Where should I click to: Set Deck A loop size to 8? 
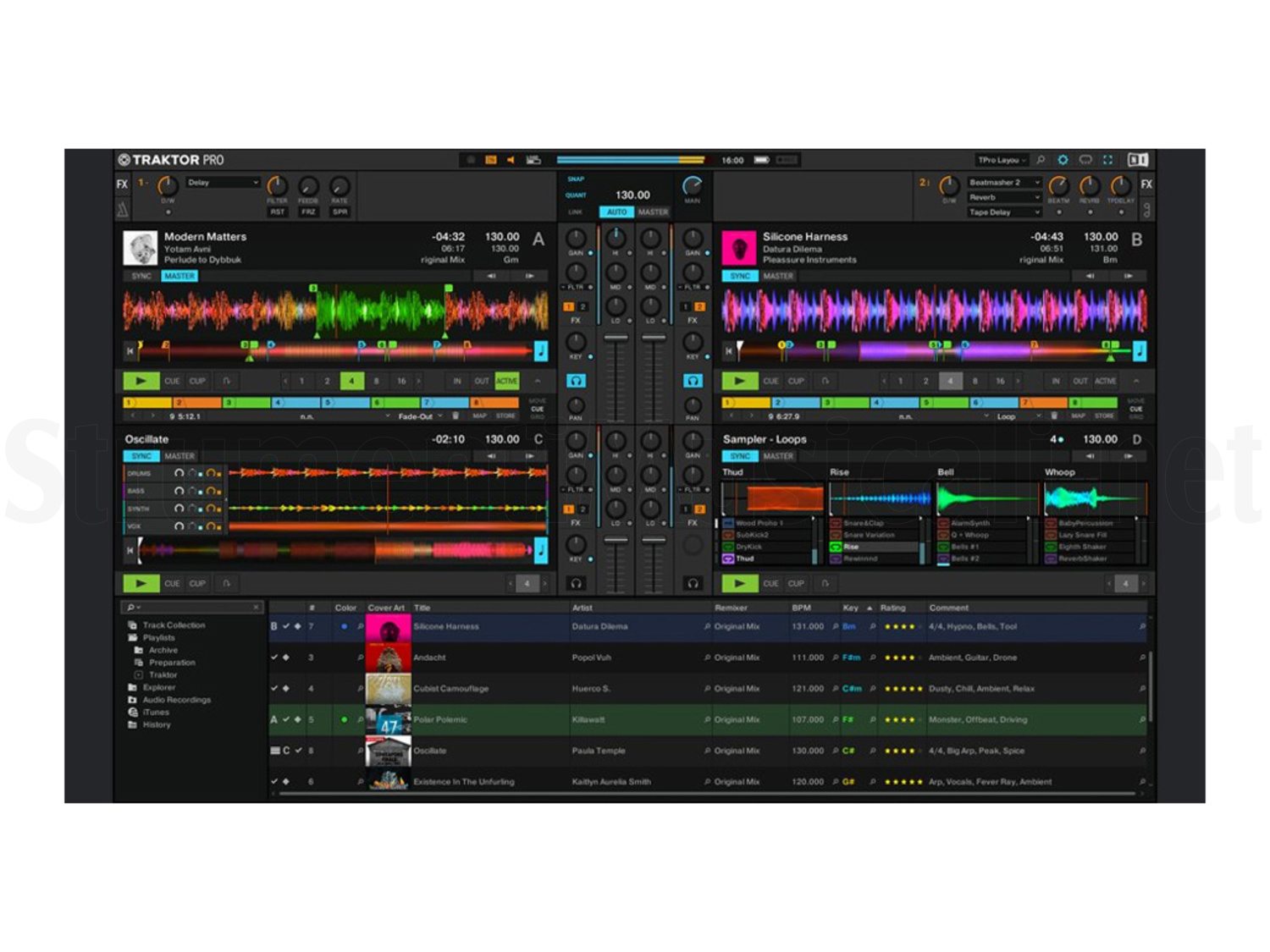pyautogui.click(x=376, y=381)
